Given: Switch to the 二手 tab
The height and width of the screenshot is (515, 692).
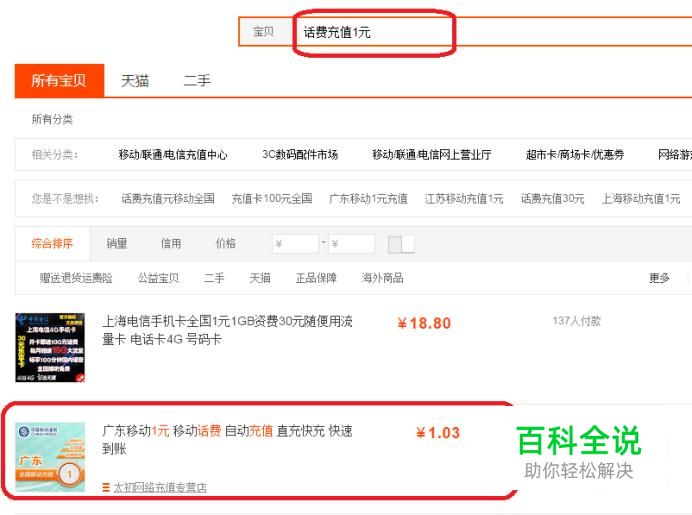Looking at the screenshot, I should point(197,81).
